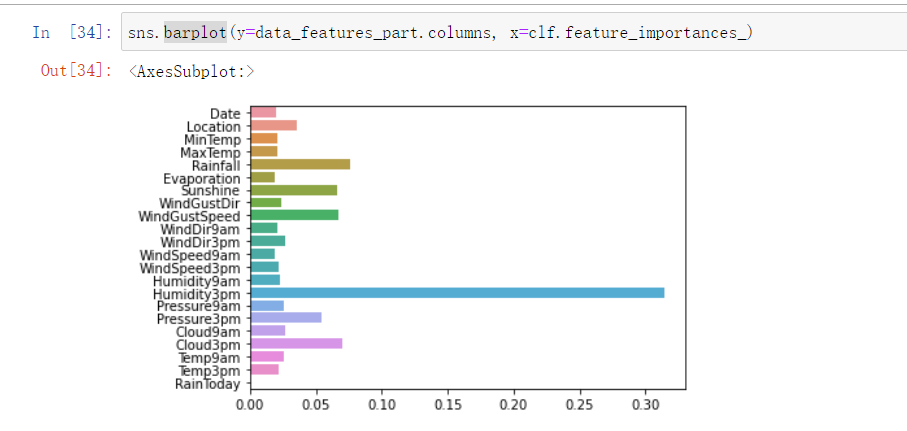Viewport: 907px width, 431px height.
Task: Click the green WindGustSpeed bar
Action: coord(293,215)
